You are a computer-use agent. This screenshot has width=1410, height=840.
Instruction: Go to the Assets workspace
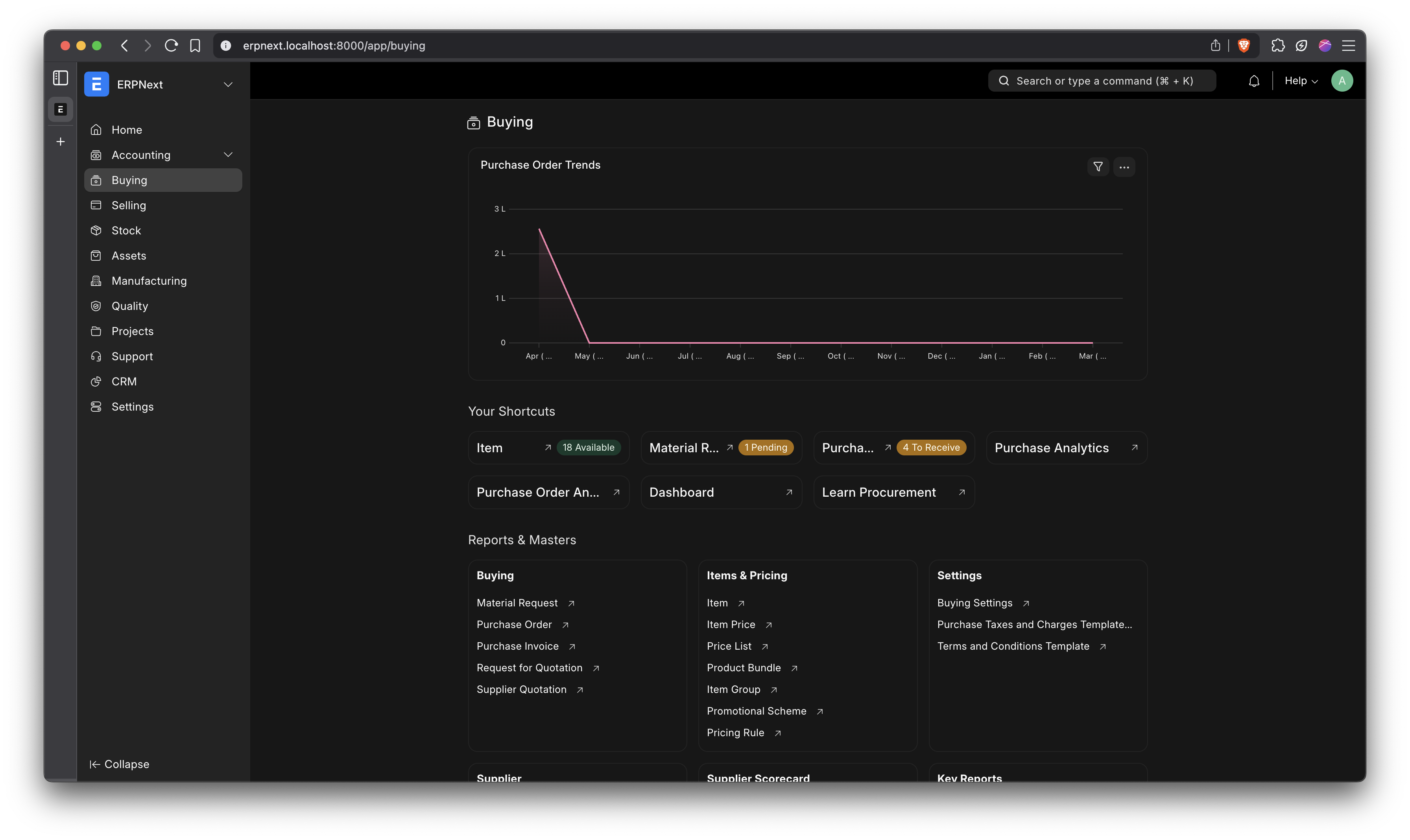163,256
